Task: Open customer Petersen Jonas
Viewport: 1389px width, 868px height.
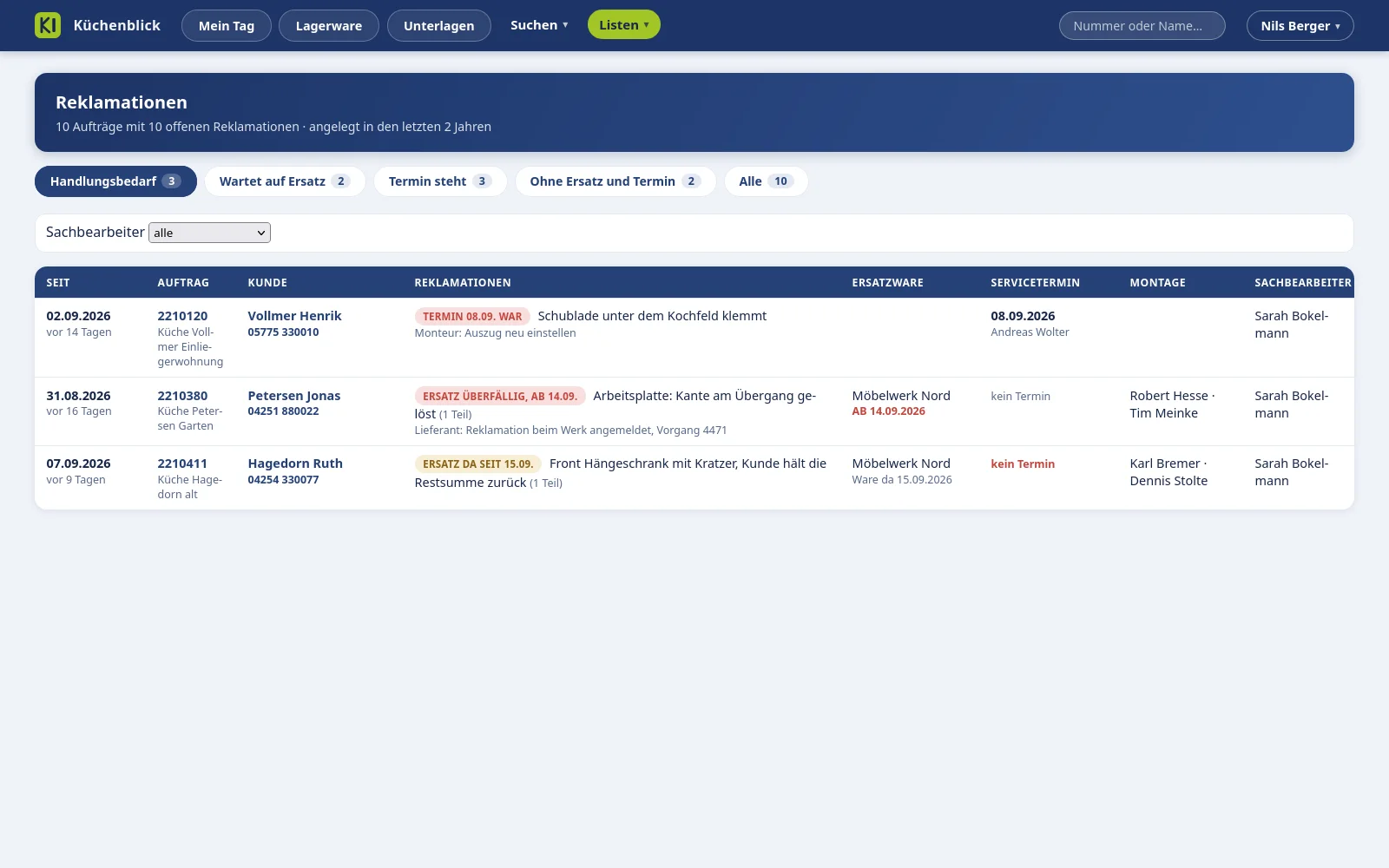Action: (293, 396)
